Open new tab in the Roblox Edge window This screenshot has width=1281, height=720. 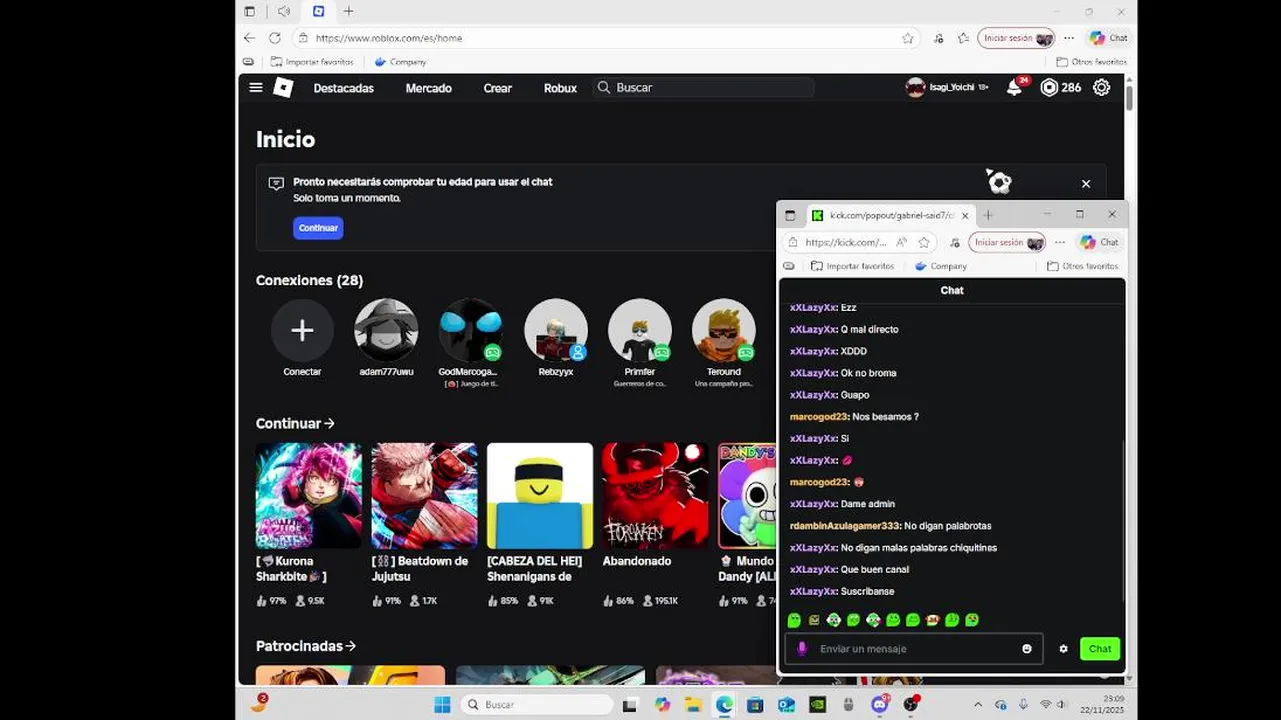click(x=348, y=11)
